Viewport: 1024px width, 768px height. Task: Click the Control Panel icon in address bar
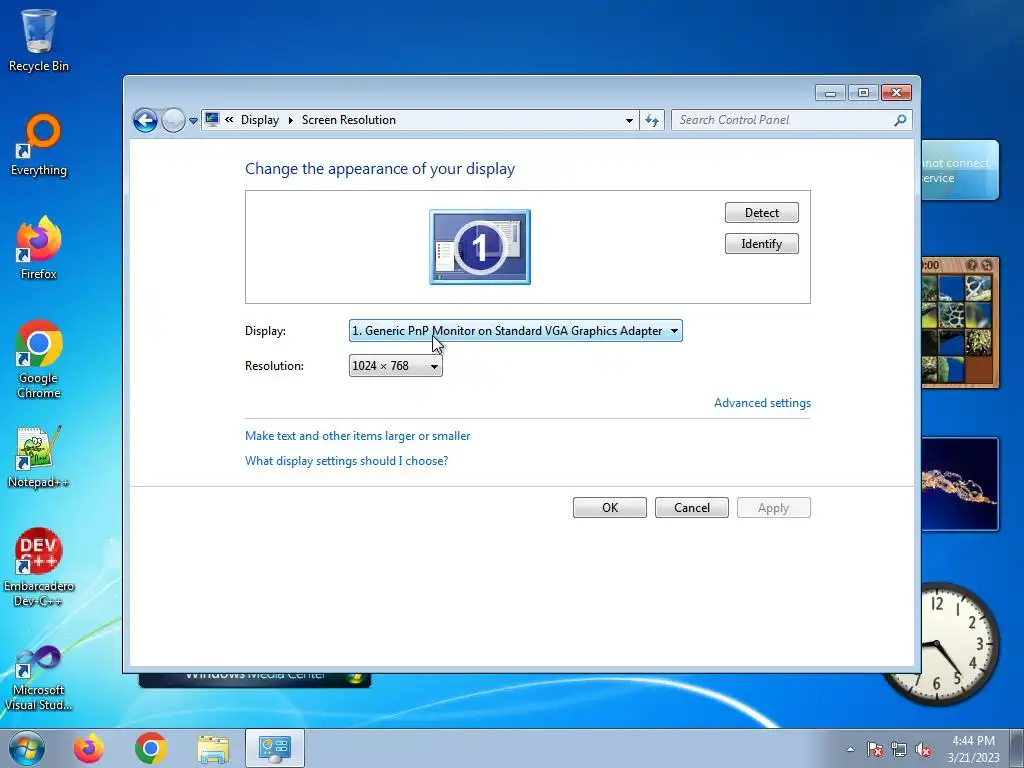tap(212, 120)
